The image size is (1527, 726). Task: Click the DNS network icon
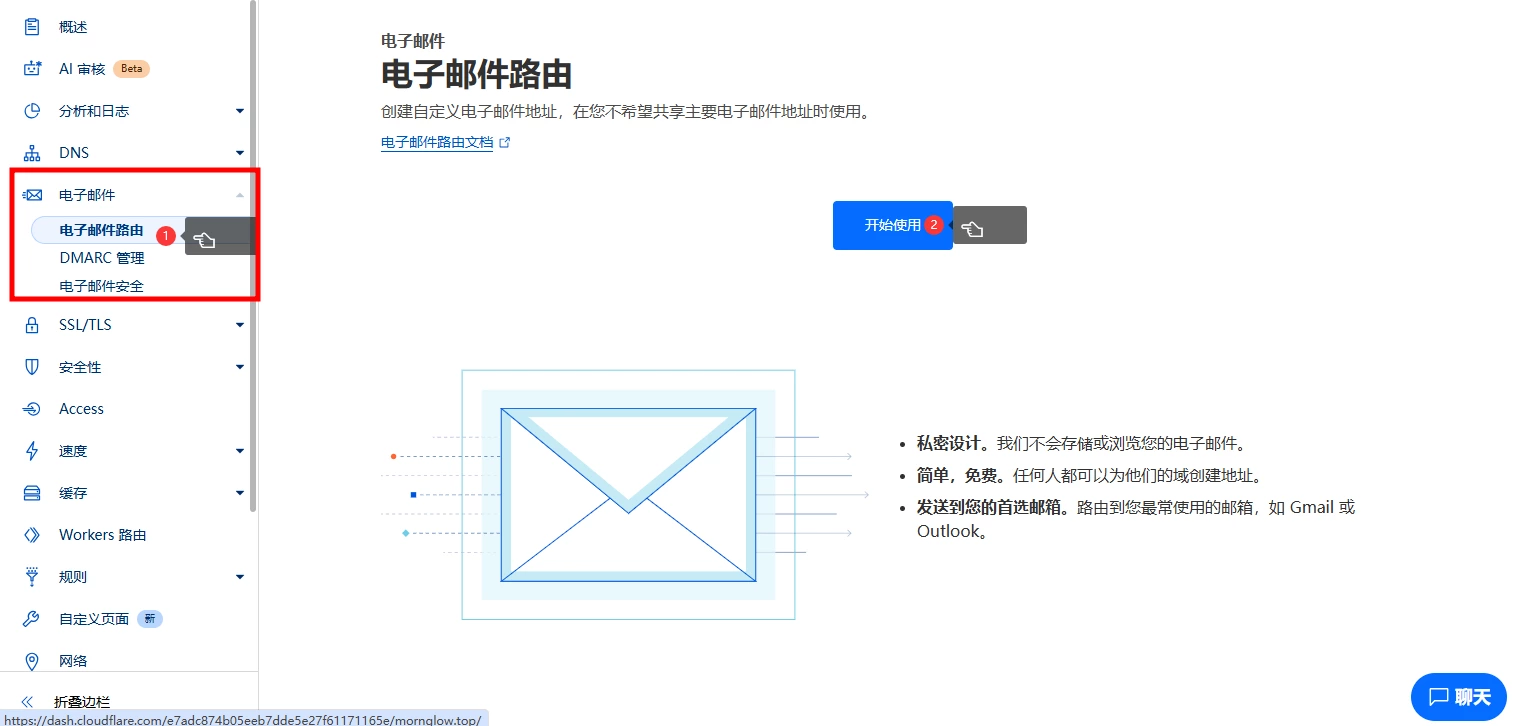click(32, 153)
